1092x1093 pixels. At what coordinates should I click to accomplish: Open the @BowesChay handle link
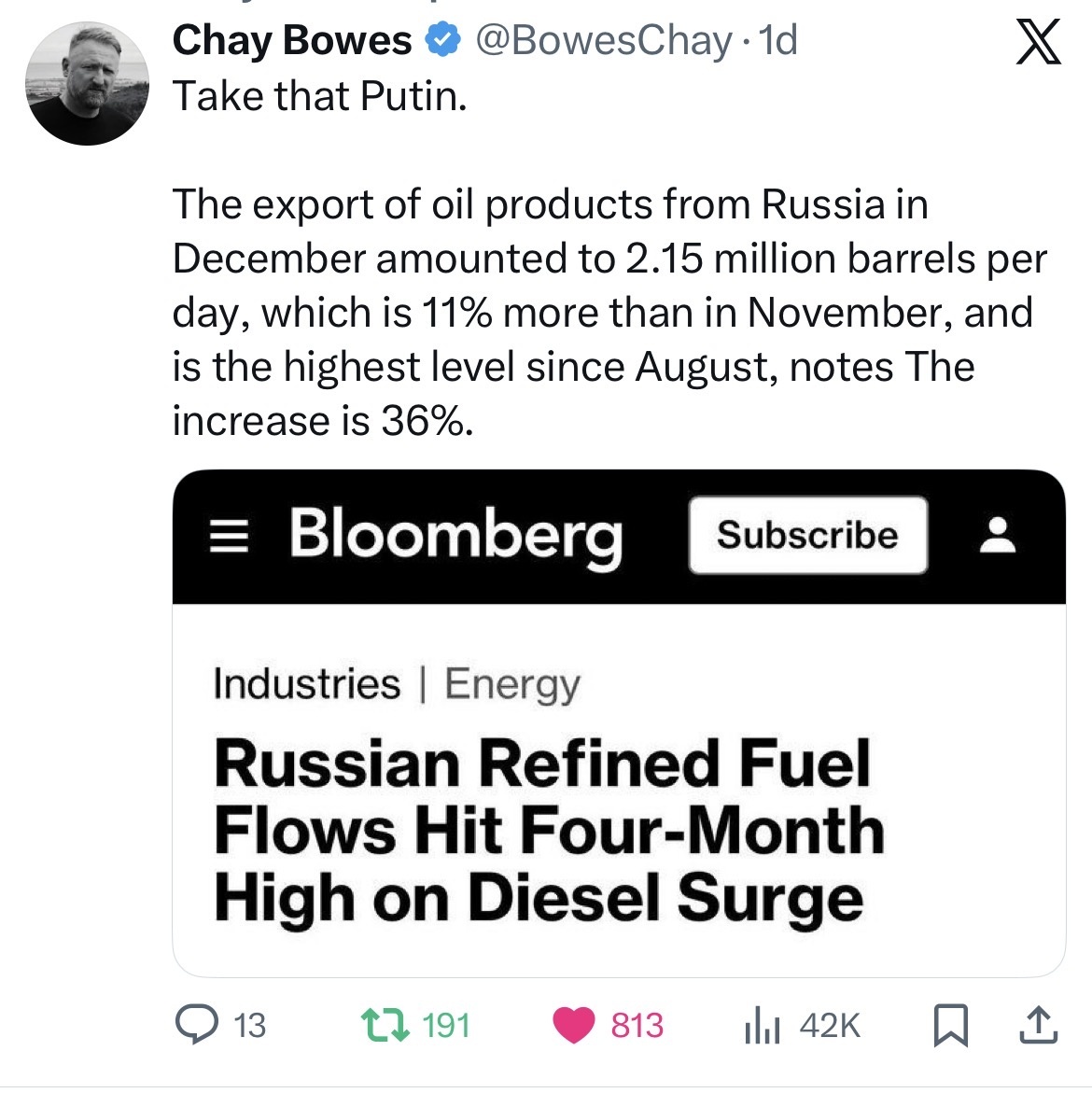(x=604, y=40)
